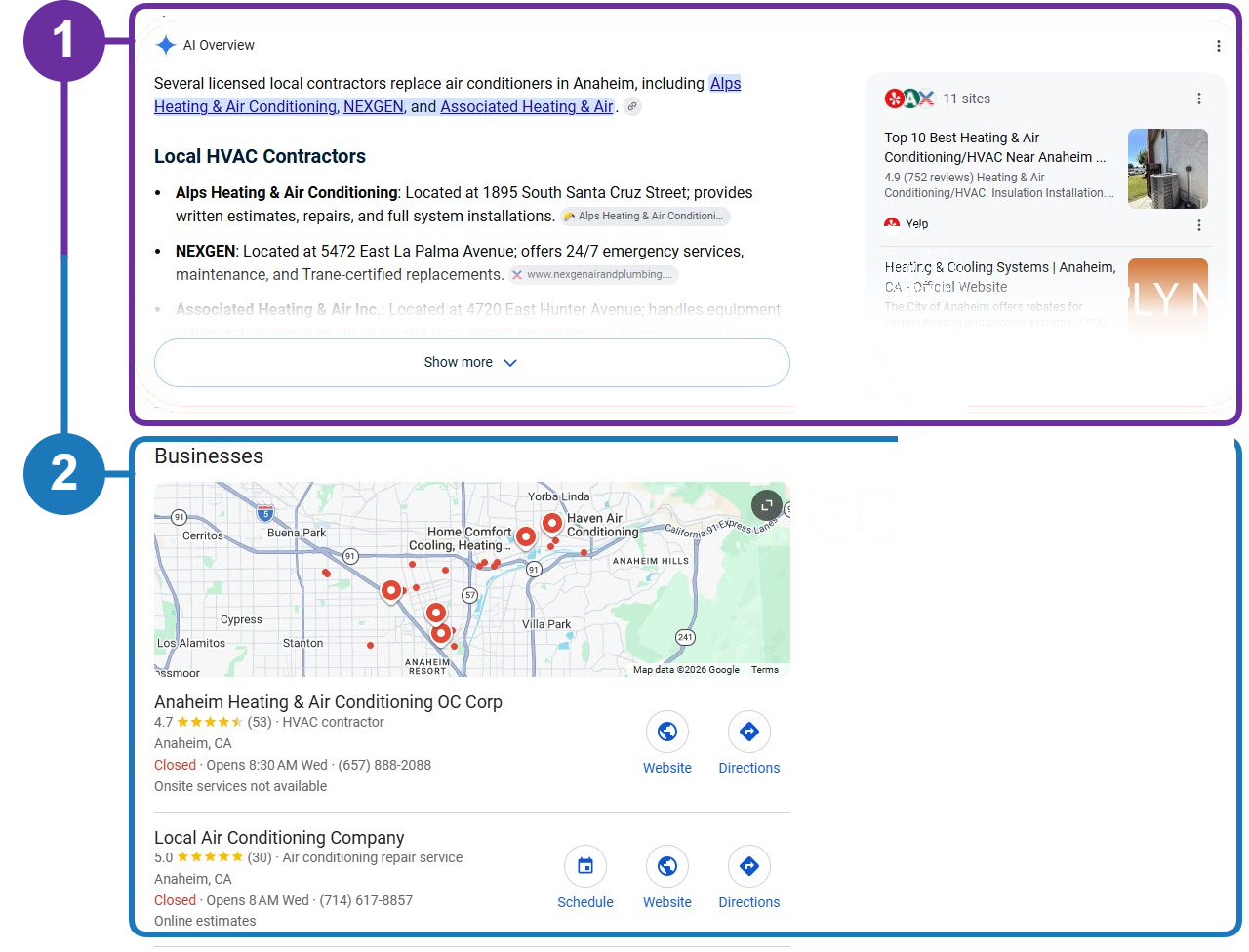Viewport: 1249px width, 952px height.
Task: Click phone number (657) 888-2088
Action: (x=384, y=766)
